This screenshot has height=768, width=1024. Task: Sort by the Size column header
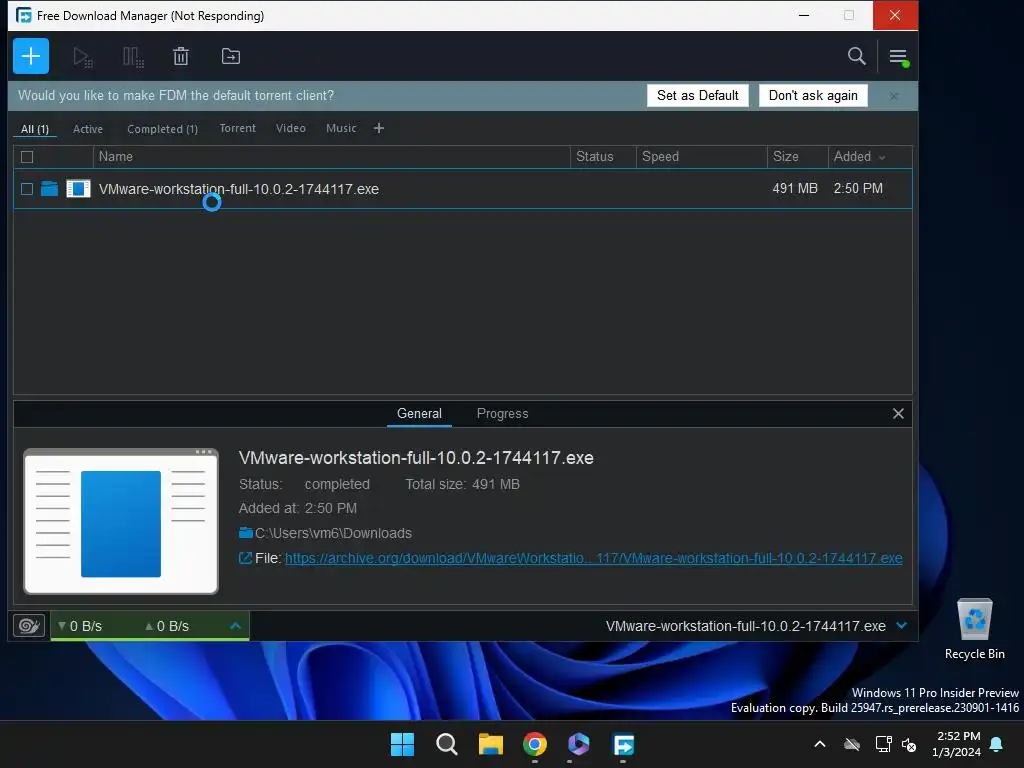coord(797,157)
